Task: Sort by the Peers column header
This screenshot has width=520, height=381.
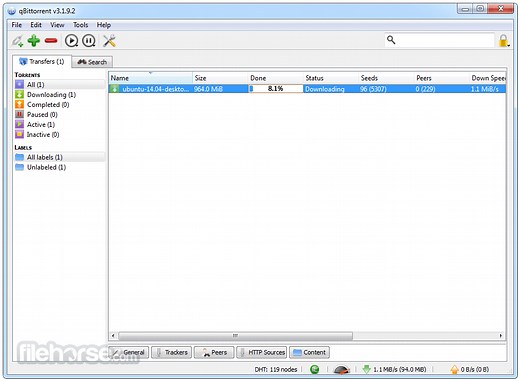Action: [x=442, y=78]
